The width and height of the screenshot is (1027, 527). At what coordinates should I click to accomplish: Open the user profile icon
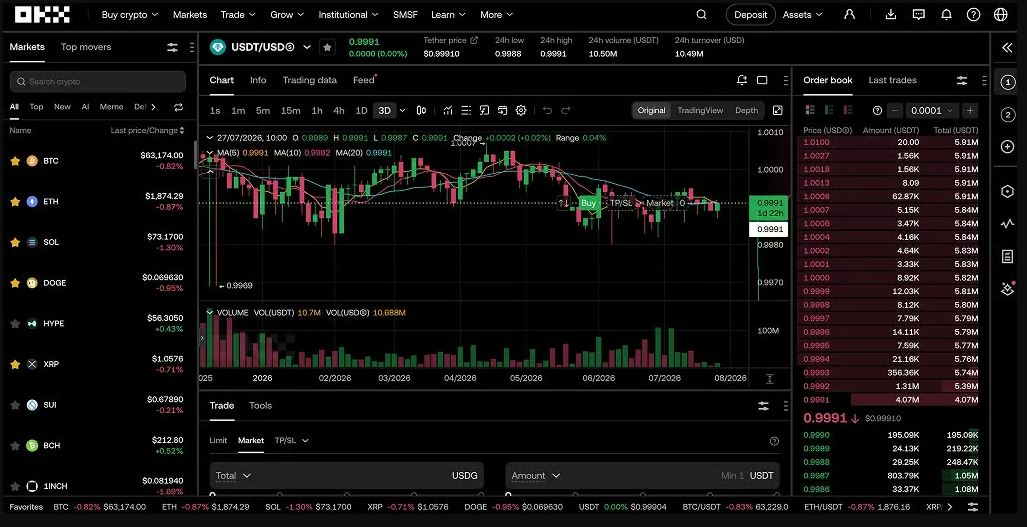(850, 14)
